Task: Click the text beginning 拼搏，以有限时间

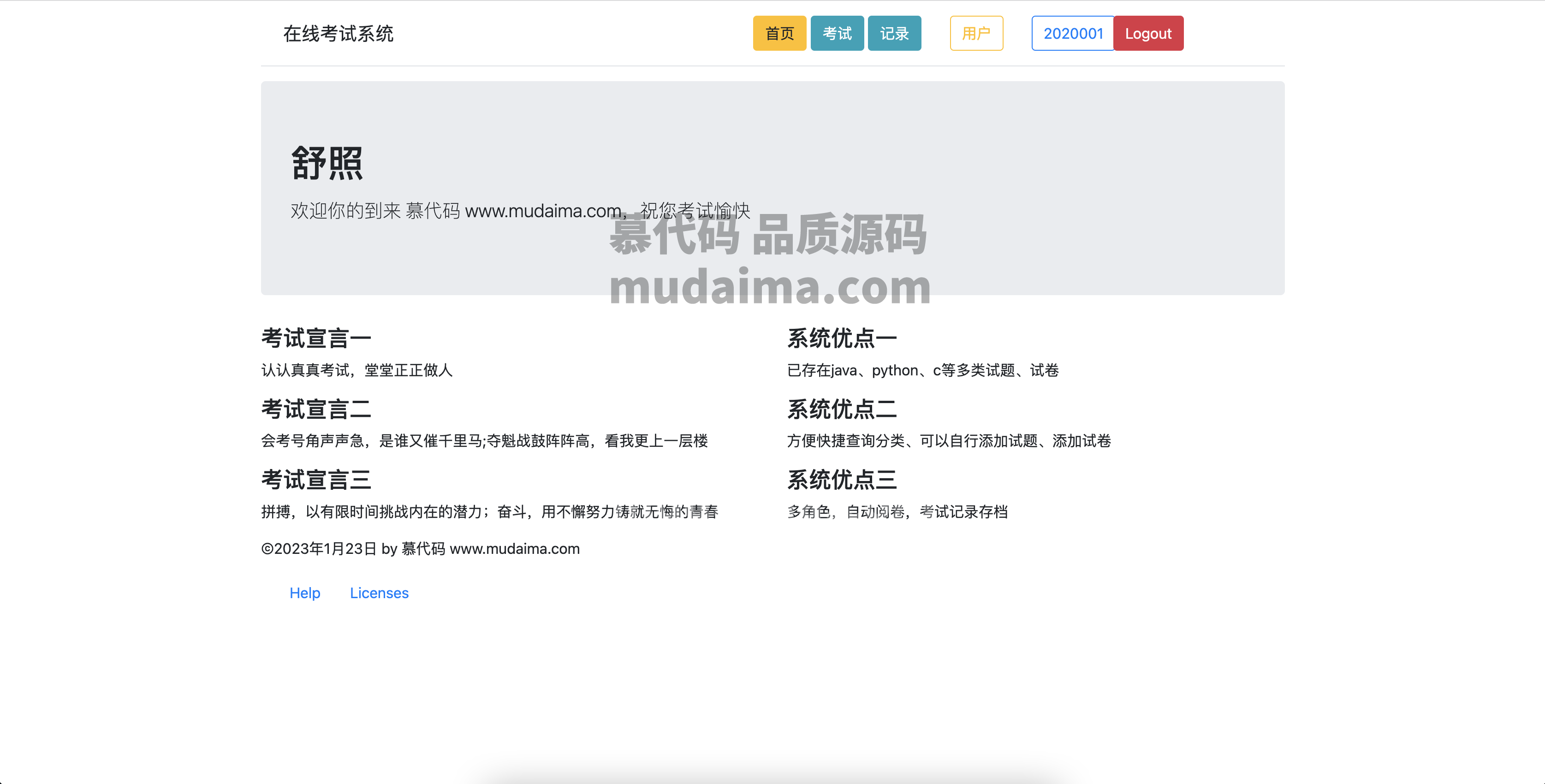Action: pyautogui.click(x=489, y=511)
